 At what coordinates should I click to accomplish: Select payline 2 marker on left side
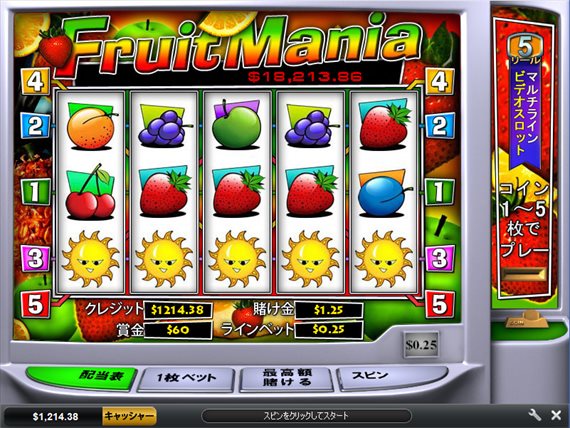35,126
